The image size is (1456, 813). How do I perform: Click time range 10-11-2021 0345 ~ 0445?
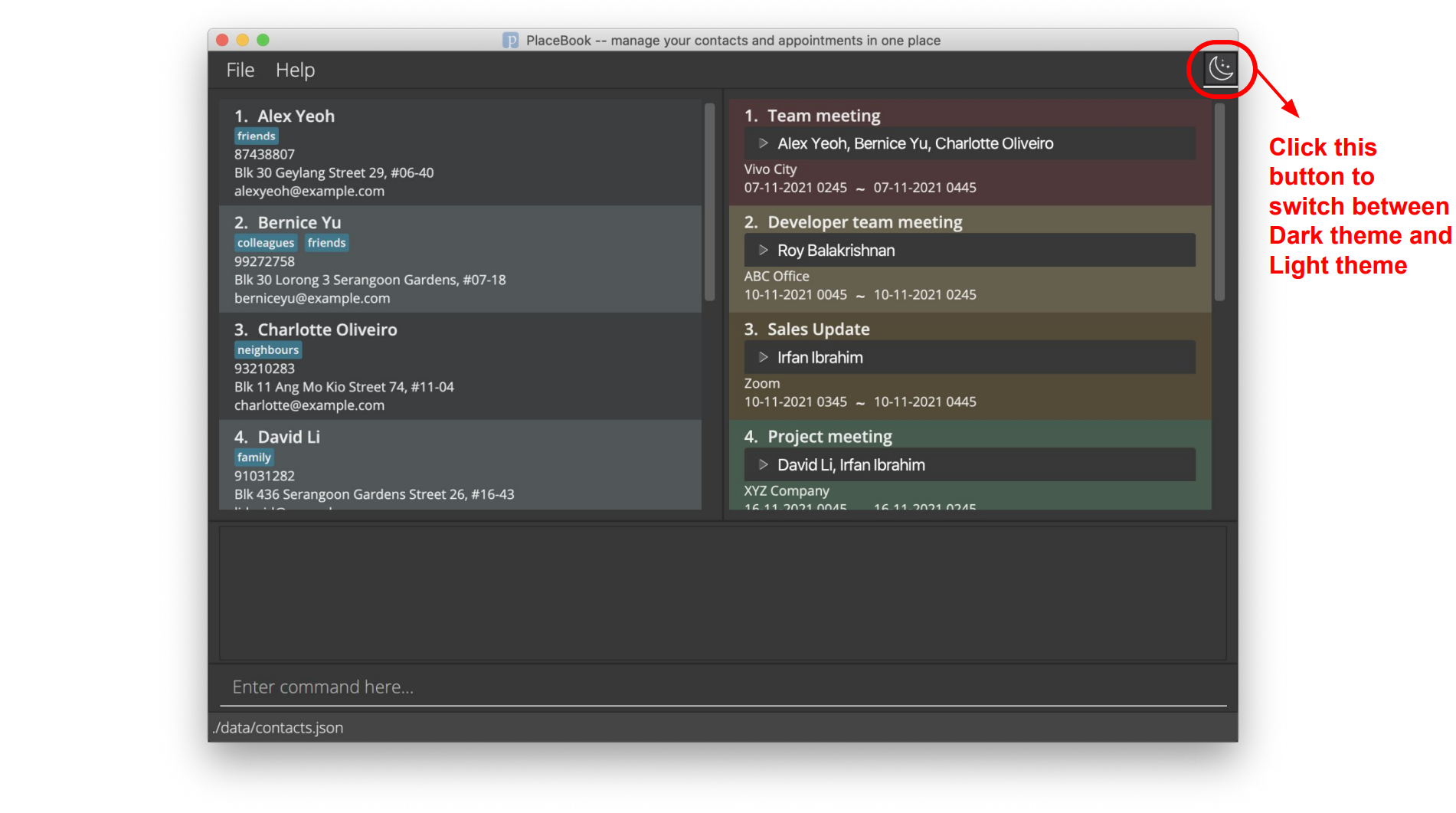[860, 402]
